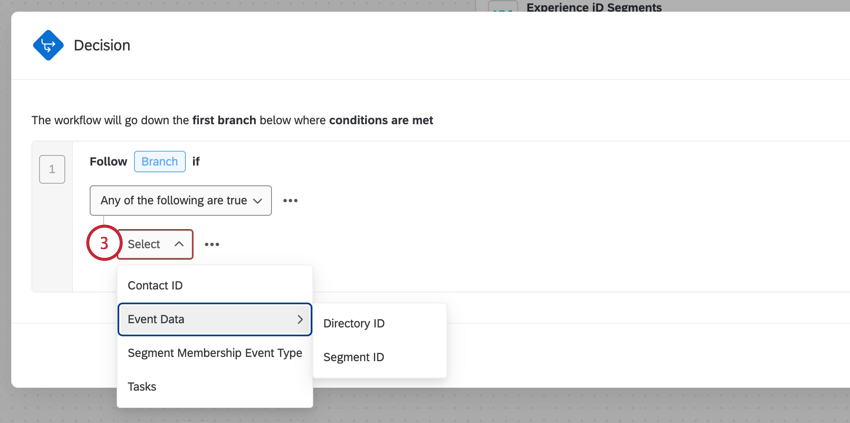Click the blue Decision diamond icon
Viewport: 850px width, 423px height.
(x=48, y=45)
